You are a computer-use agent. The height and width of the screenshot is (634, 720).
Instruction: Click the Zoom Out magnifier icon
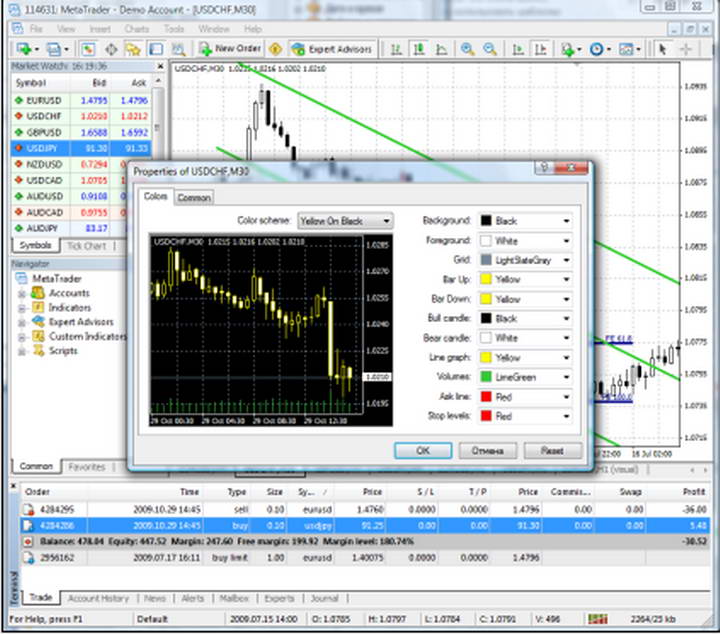pyautogui.click(x=490, y=48)
